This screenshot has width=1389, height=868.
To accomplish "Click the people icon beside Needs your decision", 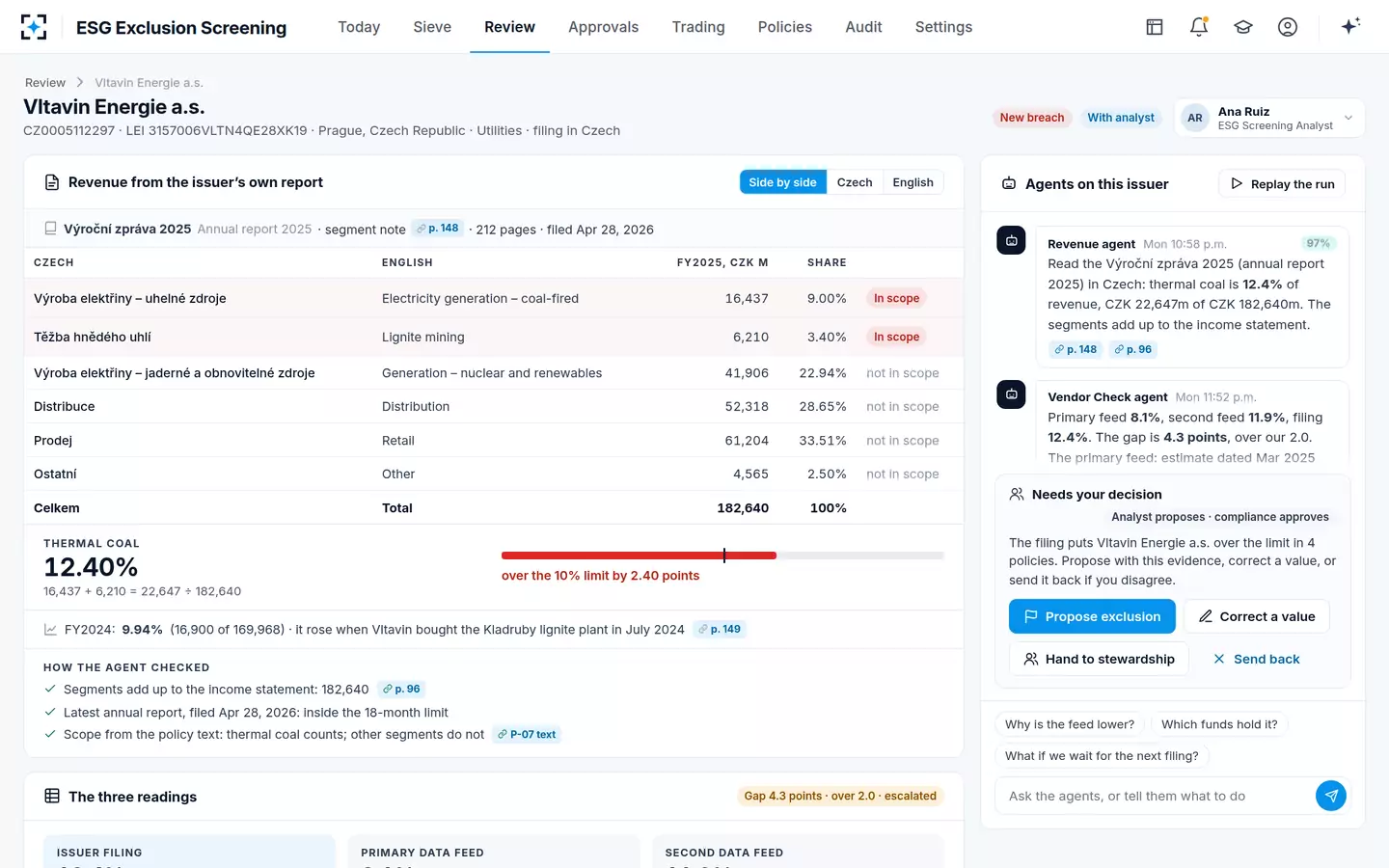I will click(x=1017, y=494).
